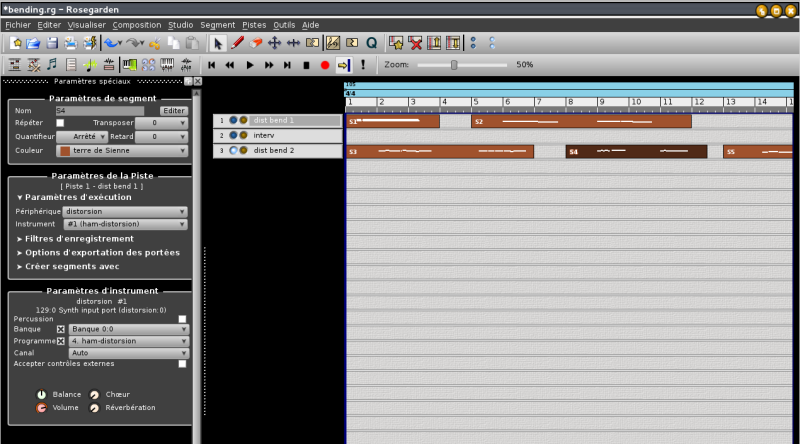The height and width of the screenshot is (444, 800).
Task: Open the Pistes menu
Action: click(x=254, y=25)
